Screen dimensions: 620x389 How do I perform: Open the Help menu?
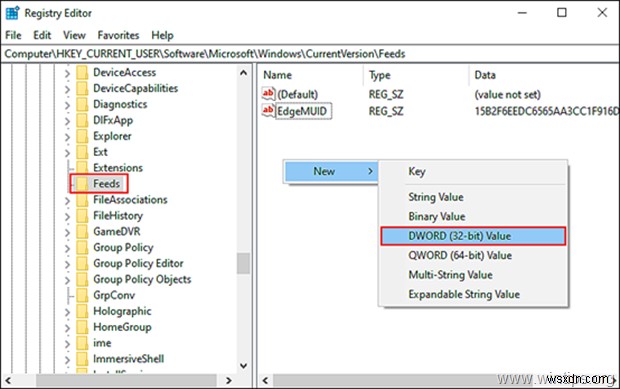point(162,35)
